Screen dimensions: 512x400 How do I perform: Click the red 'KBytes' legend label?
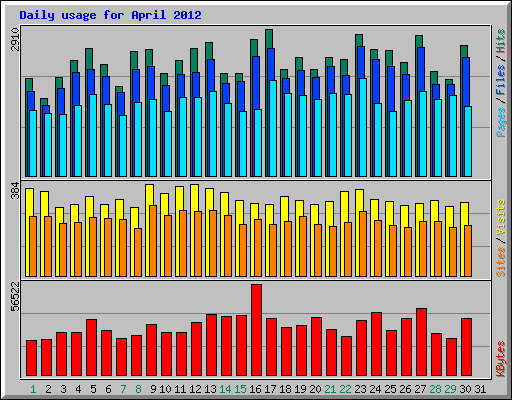501,359
